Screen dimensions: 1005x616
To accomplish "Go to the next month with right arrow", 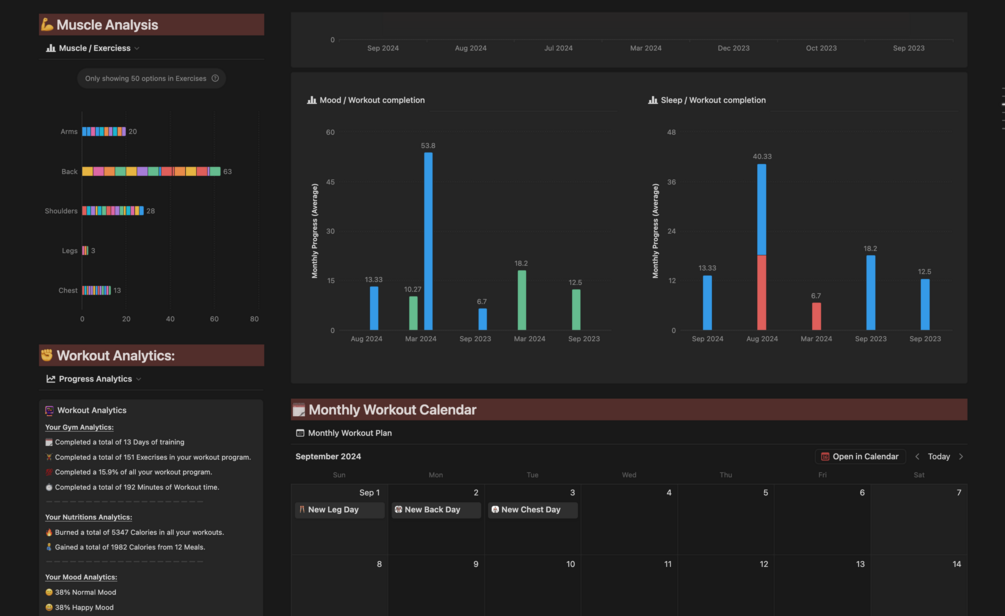I will point(961,456).
